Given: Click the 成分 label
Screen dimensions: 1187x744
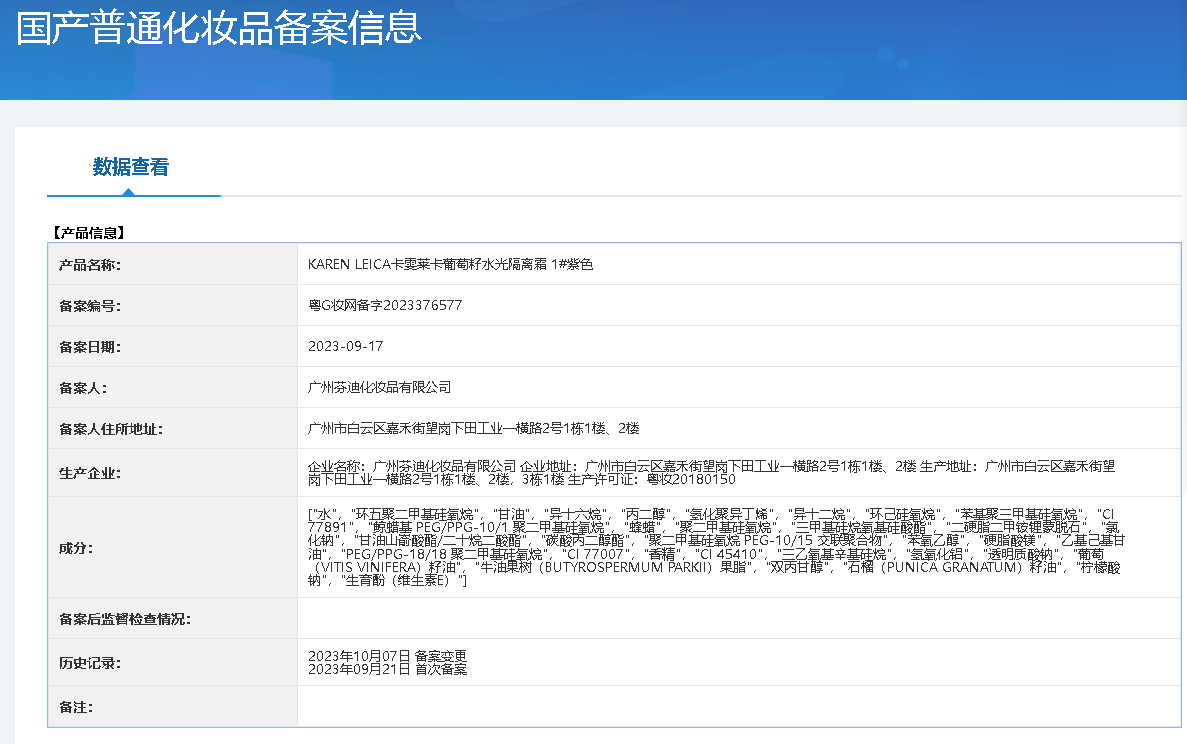Looking at the screenshot, I should (76, 548).
